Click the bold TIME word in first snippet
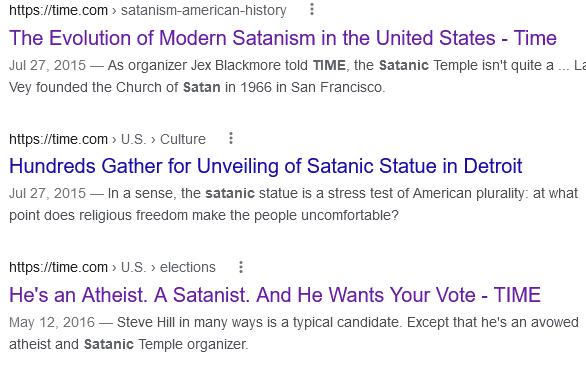The width and height of the screenshot is (586, 369). (329, 65)
